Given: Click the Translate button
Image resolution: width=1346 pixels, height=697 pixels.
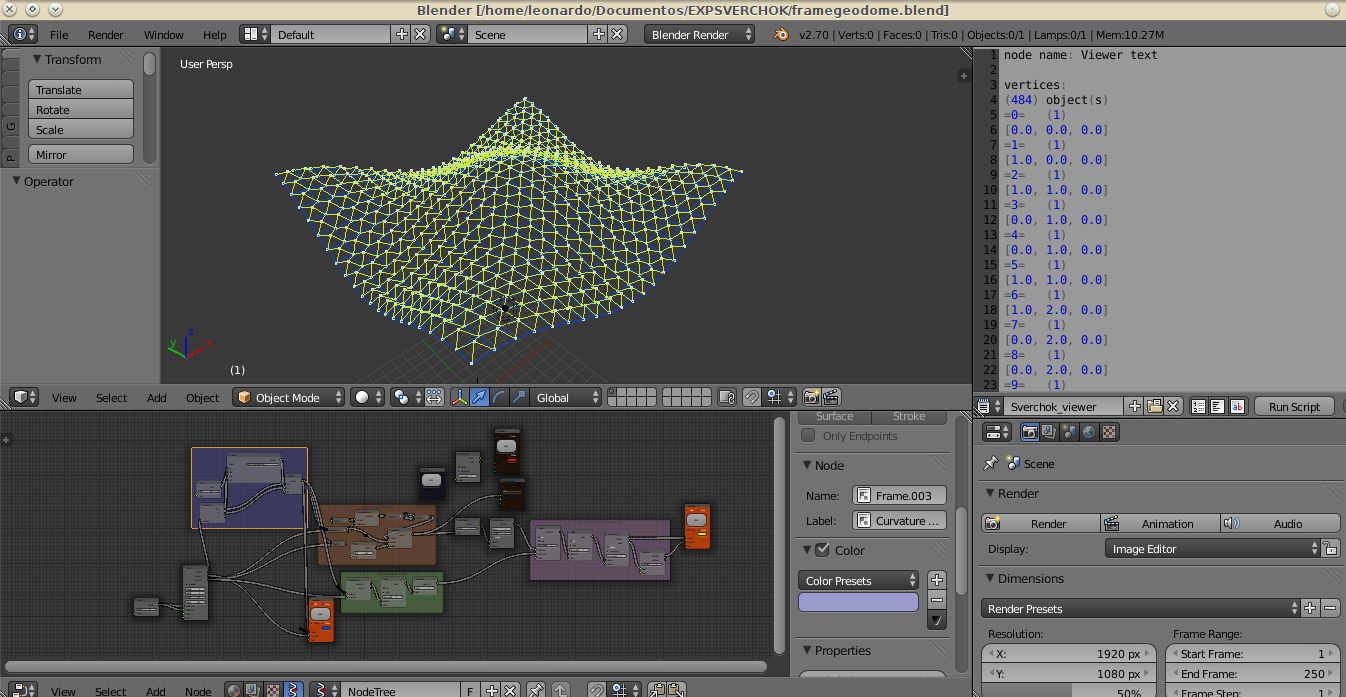Looking at the screenshot, I should [x=81, y=90].
